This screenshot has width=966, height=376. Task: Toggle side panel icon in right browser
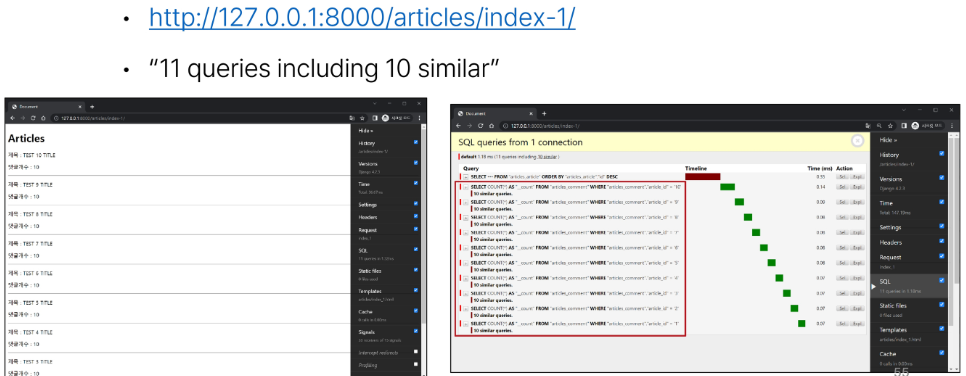[904, 126]
